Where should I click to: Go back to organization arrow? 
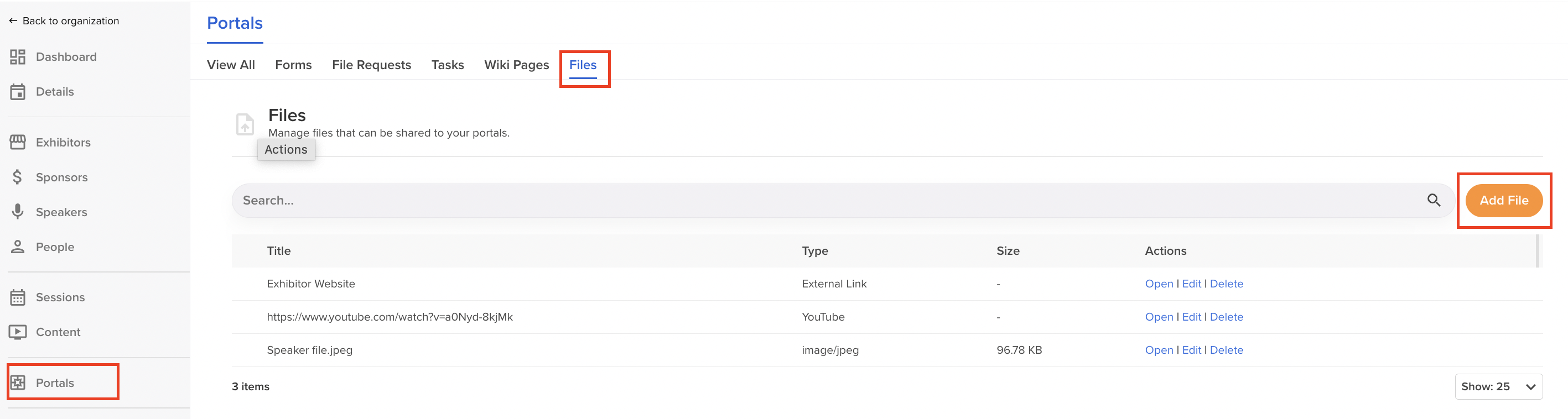(x=13, y=20)
